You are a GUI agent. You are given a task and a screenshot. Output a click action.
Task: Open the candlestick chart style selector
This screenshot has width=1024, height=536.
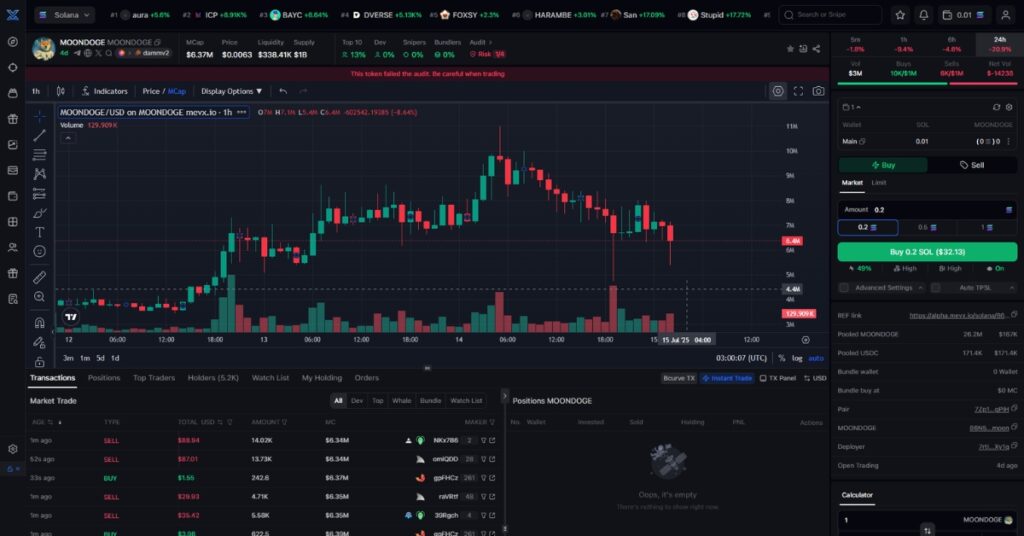(x=61, y=91)
